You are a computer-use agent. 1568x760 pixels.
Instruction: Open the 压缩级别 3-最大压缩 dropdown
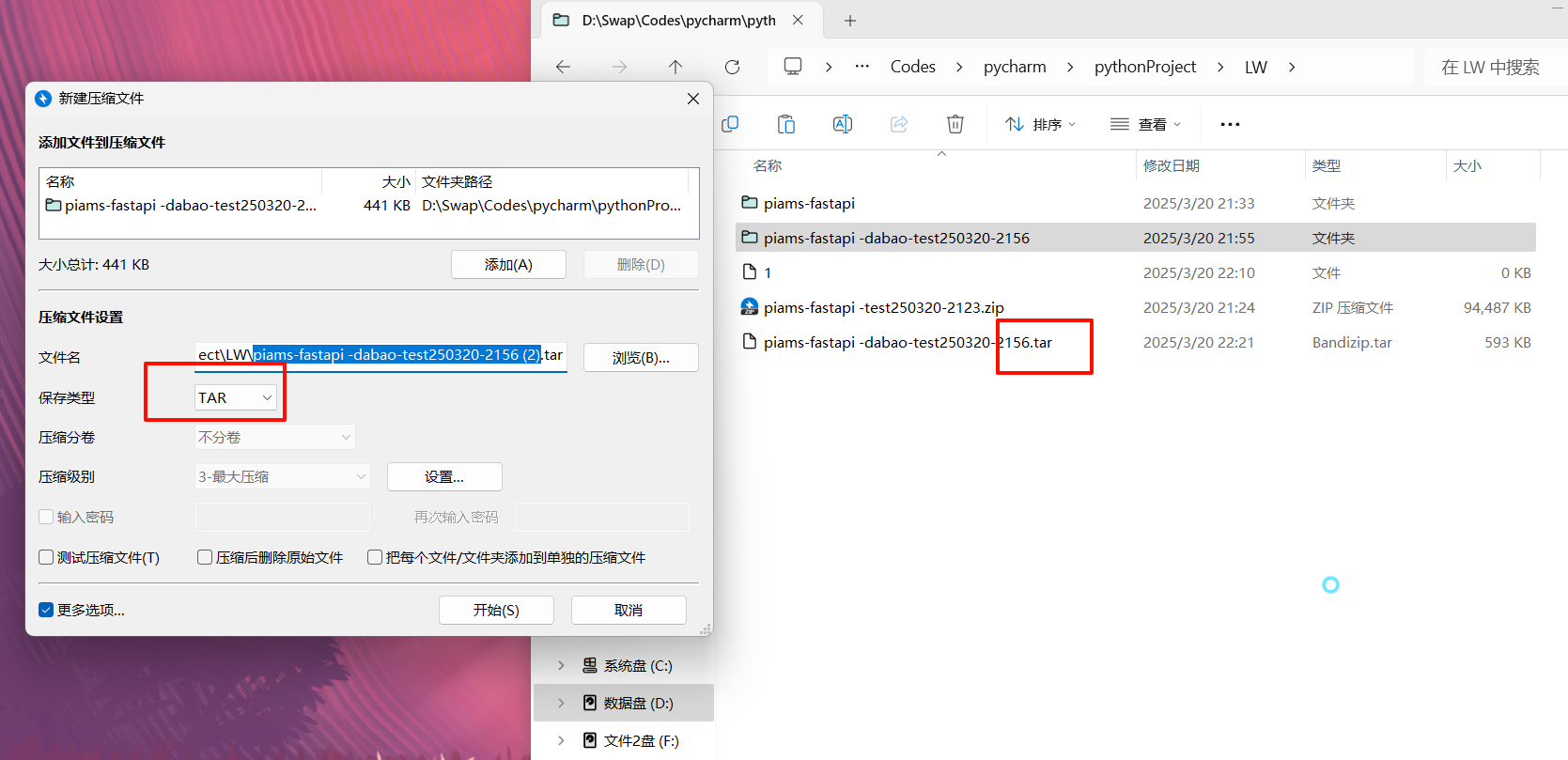283,476
